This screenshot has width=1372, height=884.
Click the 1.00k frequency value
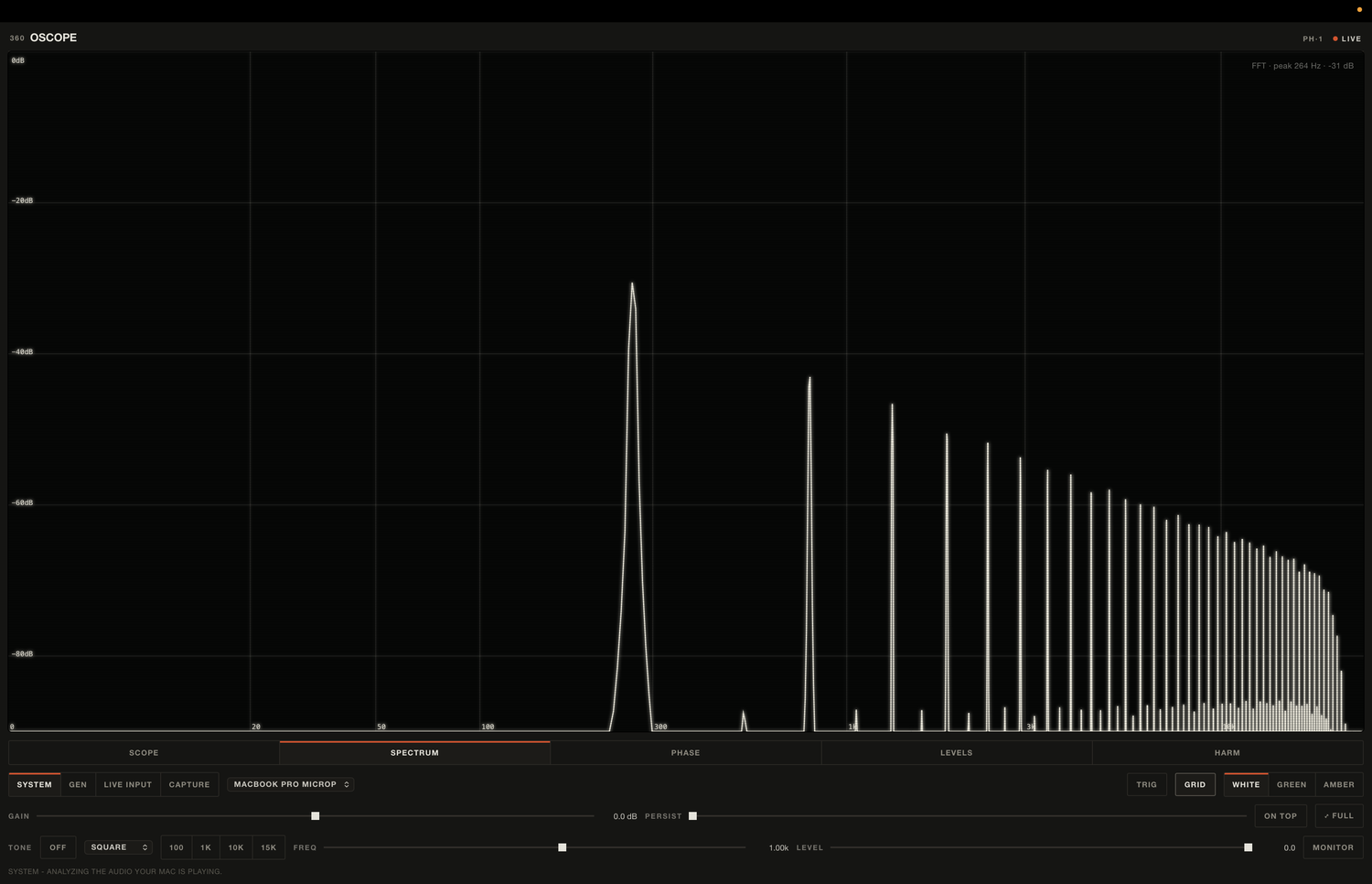(778, 848)
